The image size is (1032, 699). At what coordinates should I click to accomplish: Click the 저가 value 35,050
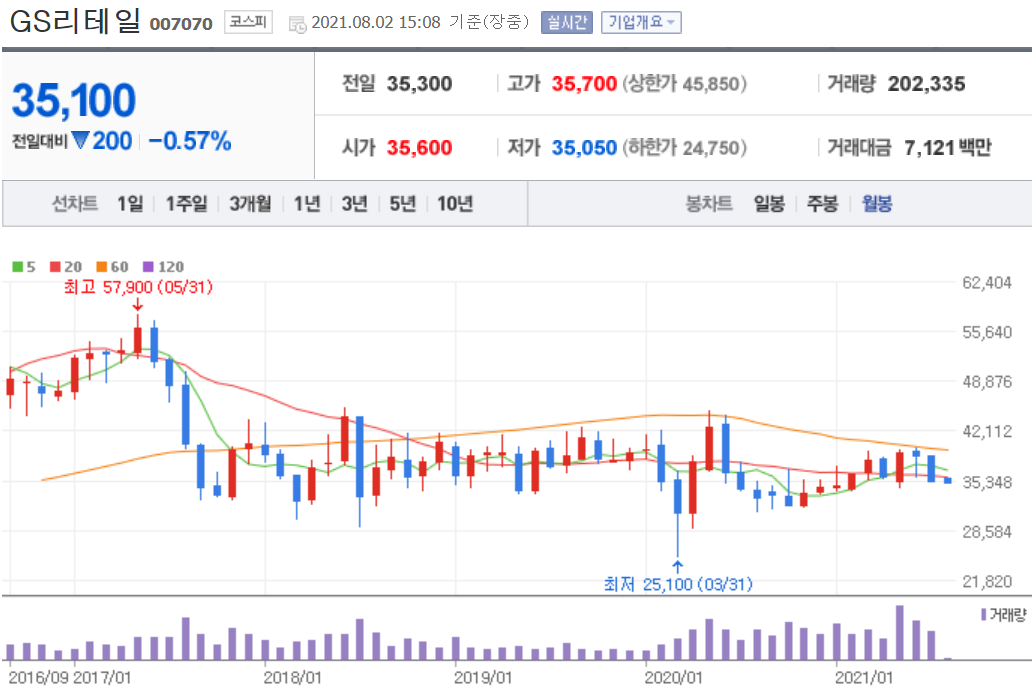(x=584, y=147)
